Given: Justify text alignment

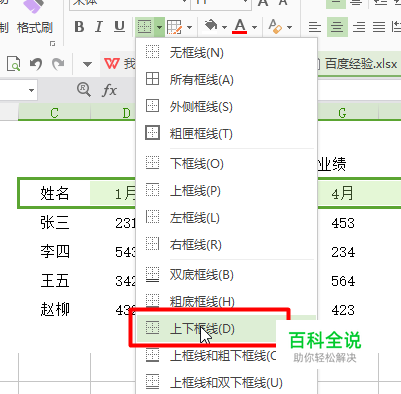Looking at the screenshot, I should (379, 27).
